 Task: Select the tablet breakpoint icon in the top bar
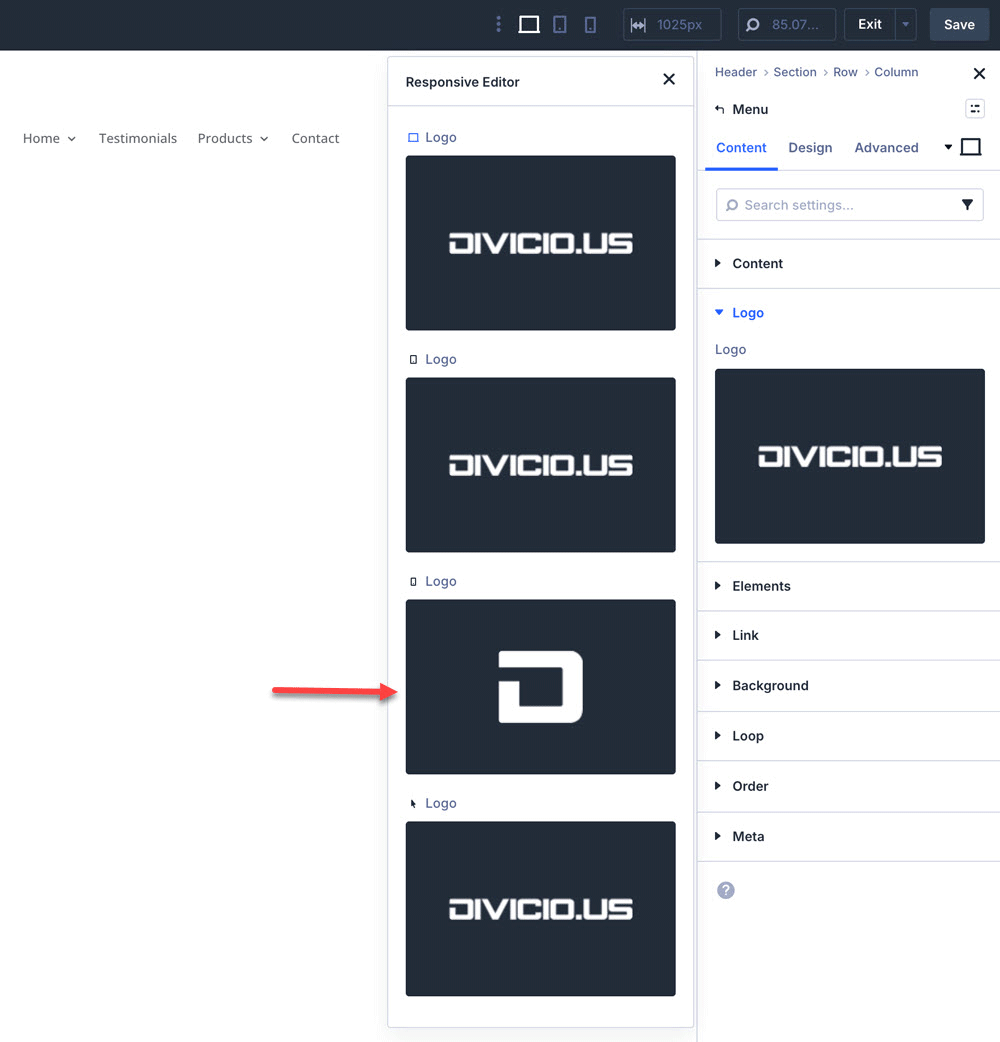(x=560, y=24)
